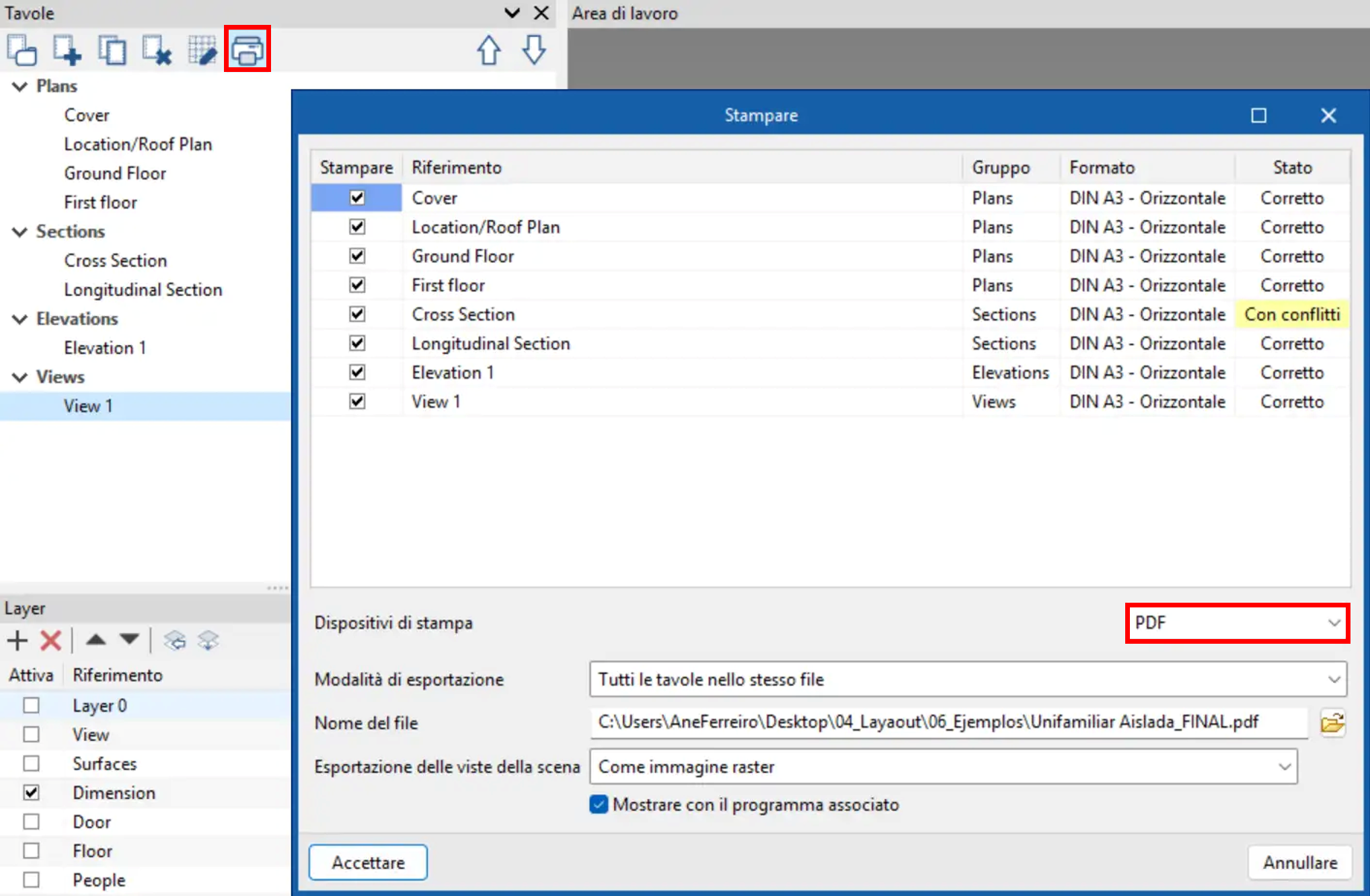Click the delete sheet icon
1370x896 pixels.
click(157, 50)
